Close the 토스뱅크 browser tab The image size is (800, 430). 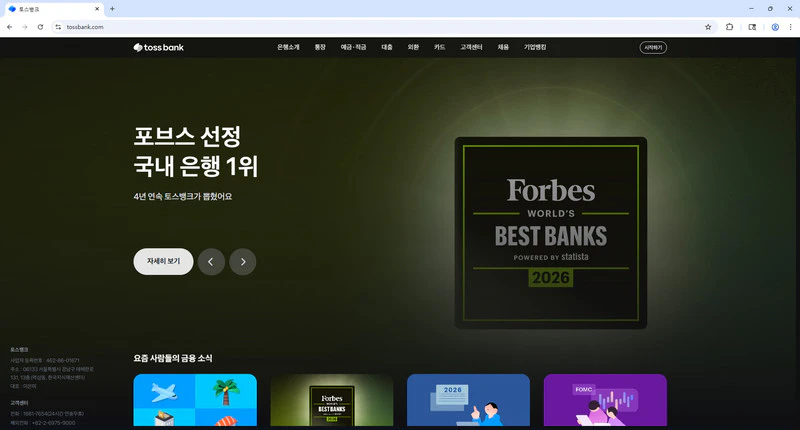tap(97, 9)
